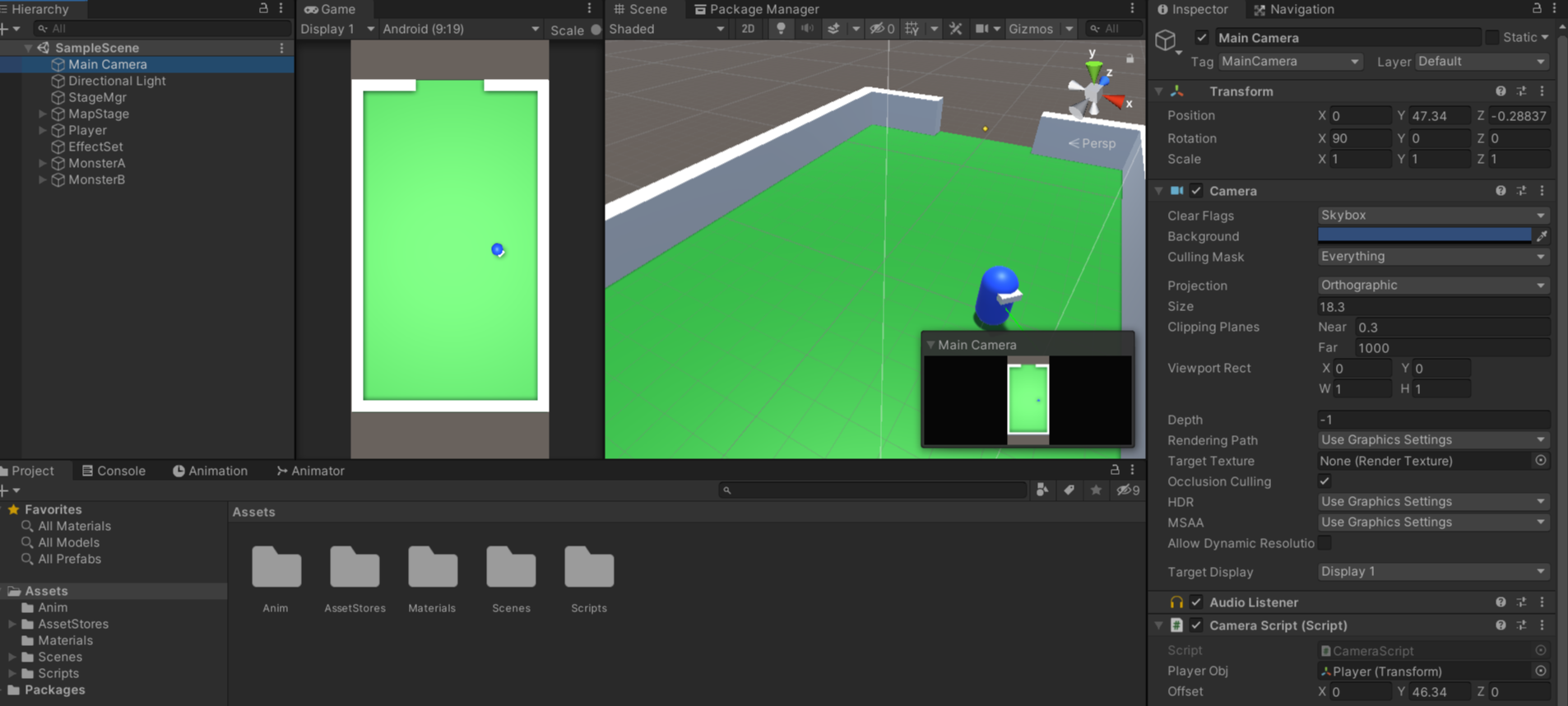Open Transform preset selector icon
The image size is (1568, 706).
click(x=1522, y=91)
